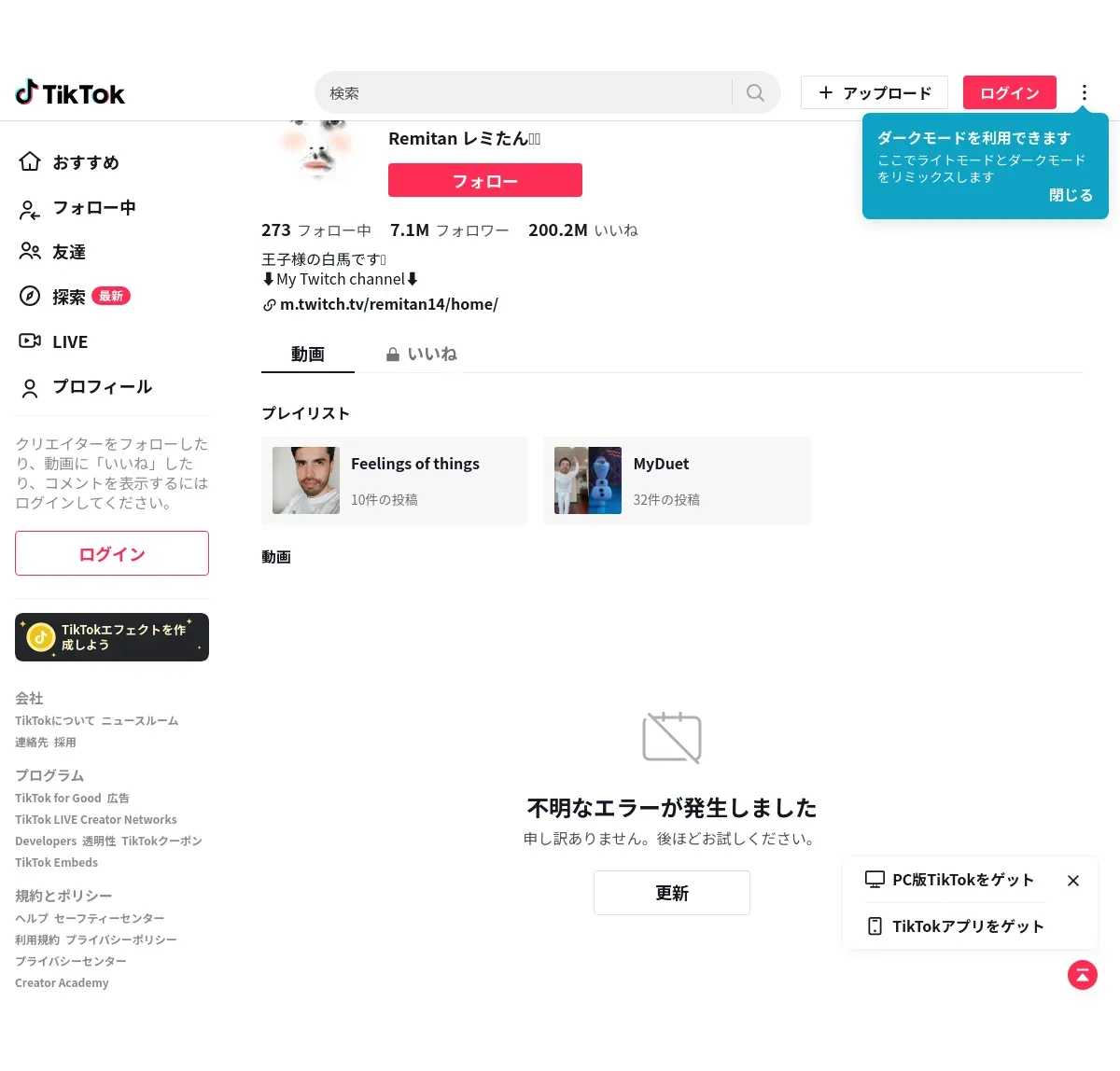Click 273 フォロー中 count

coord(316,230)
